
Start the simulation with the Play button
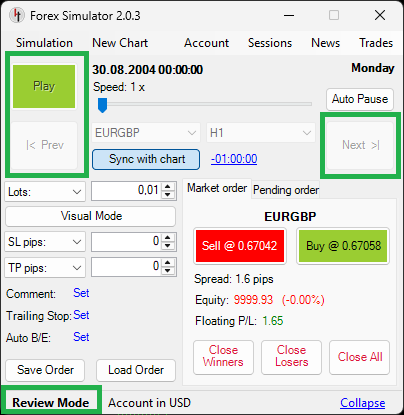44,86
